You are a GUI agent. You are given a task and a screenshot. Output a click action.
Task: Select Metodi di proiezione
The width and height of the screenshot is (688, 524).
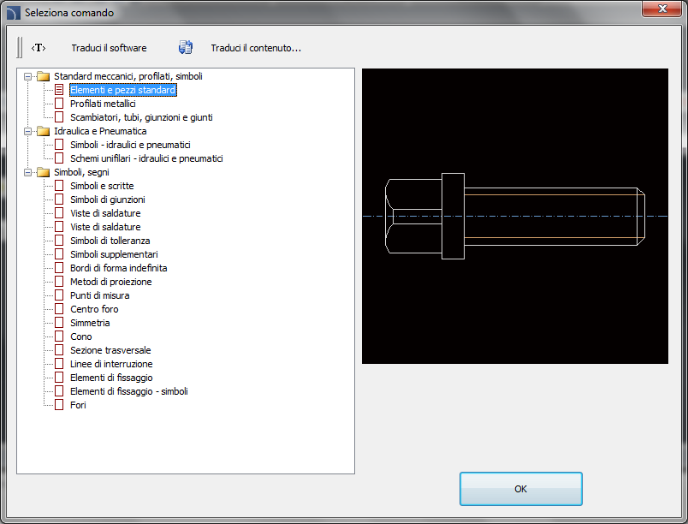111,282
